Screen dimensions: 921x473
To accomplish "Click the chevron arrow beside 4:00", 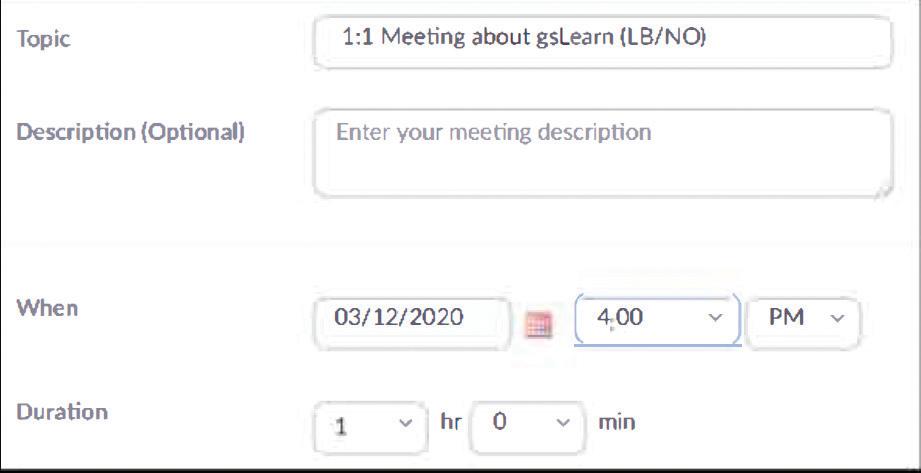I will point(715,318).
